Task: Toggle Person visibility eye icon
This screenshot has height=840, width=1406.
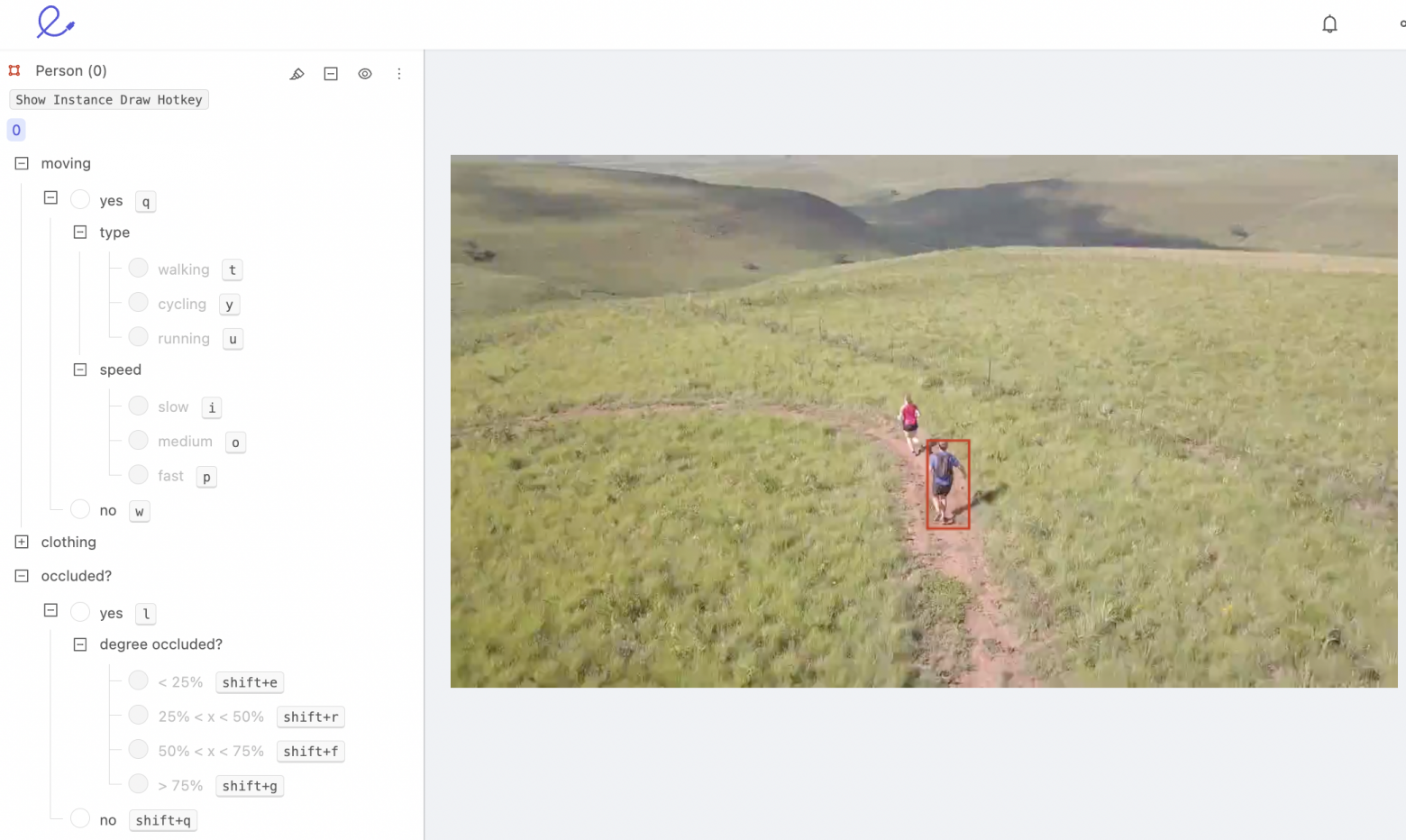Action: (365, 74)
